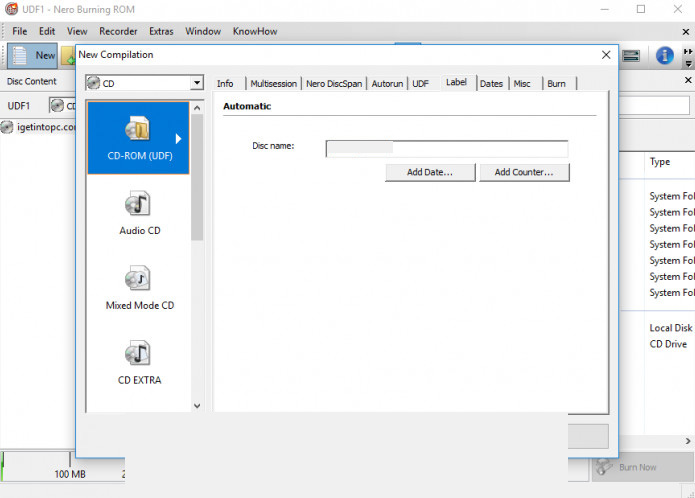Screen dimensions: 695x498
Task: Click the Disc Content panel label
Action: point(31,82)
